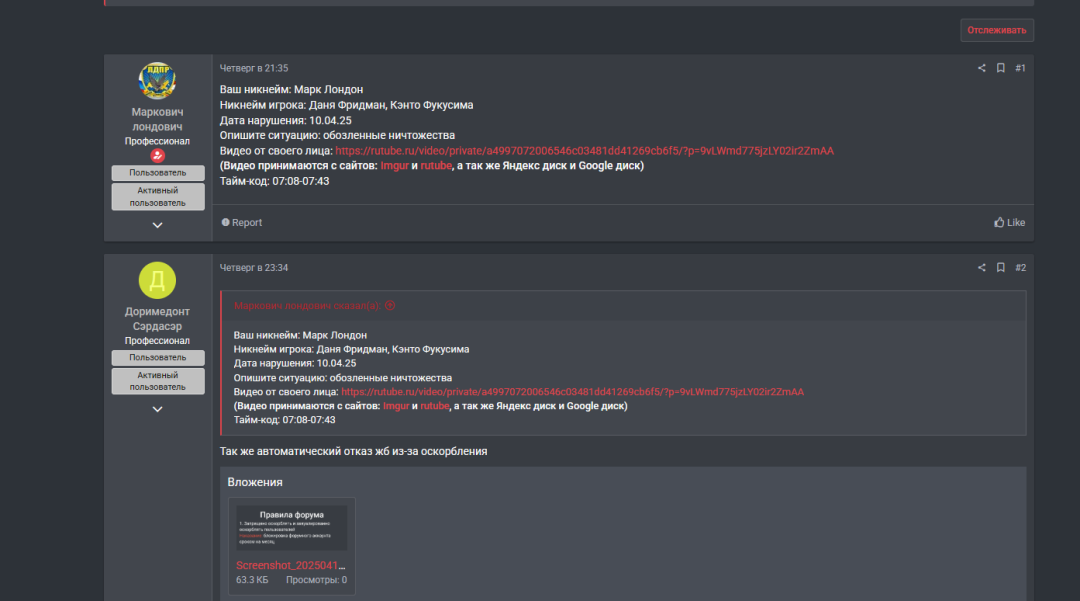Open Доримедонт Сэрдасэр yellow avatar
The image size is (1080, 601).
point(157,280)
